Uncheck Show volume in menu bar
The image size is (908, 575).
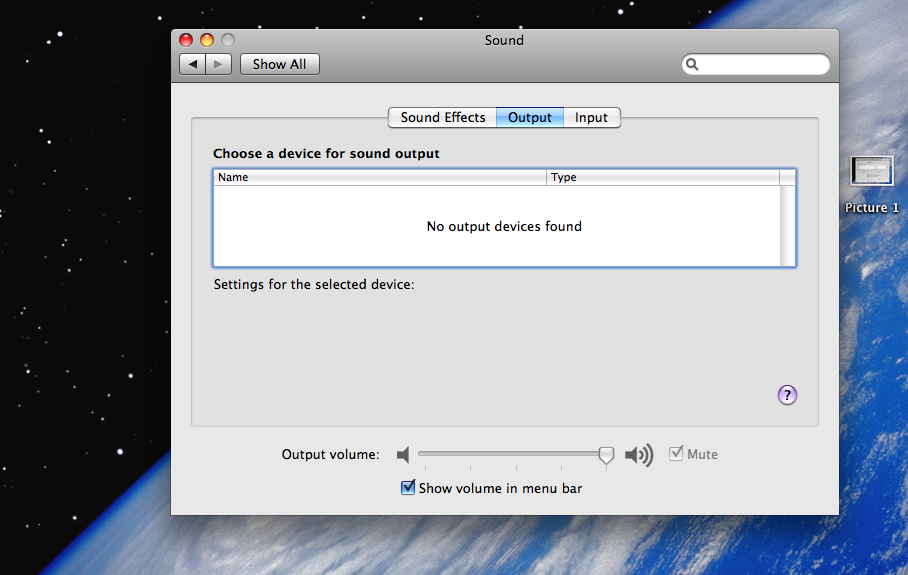tap(408, 488)
